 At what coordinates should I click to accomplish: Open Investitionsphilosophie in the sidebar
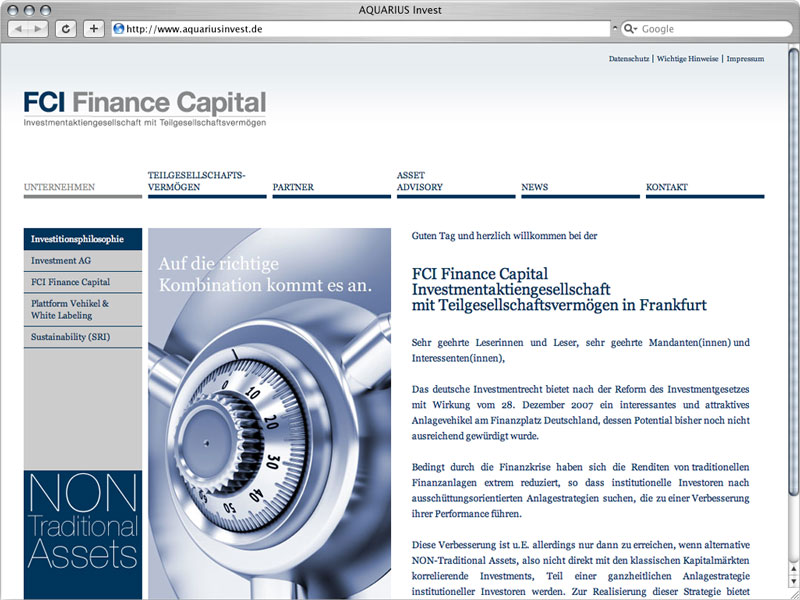pos(83,239)
